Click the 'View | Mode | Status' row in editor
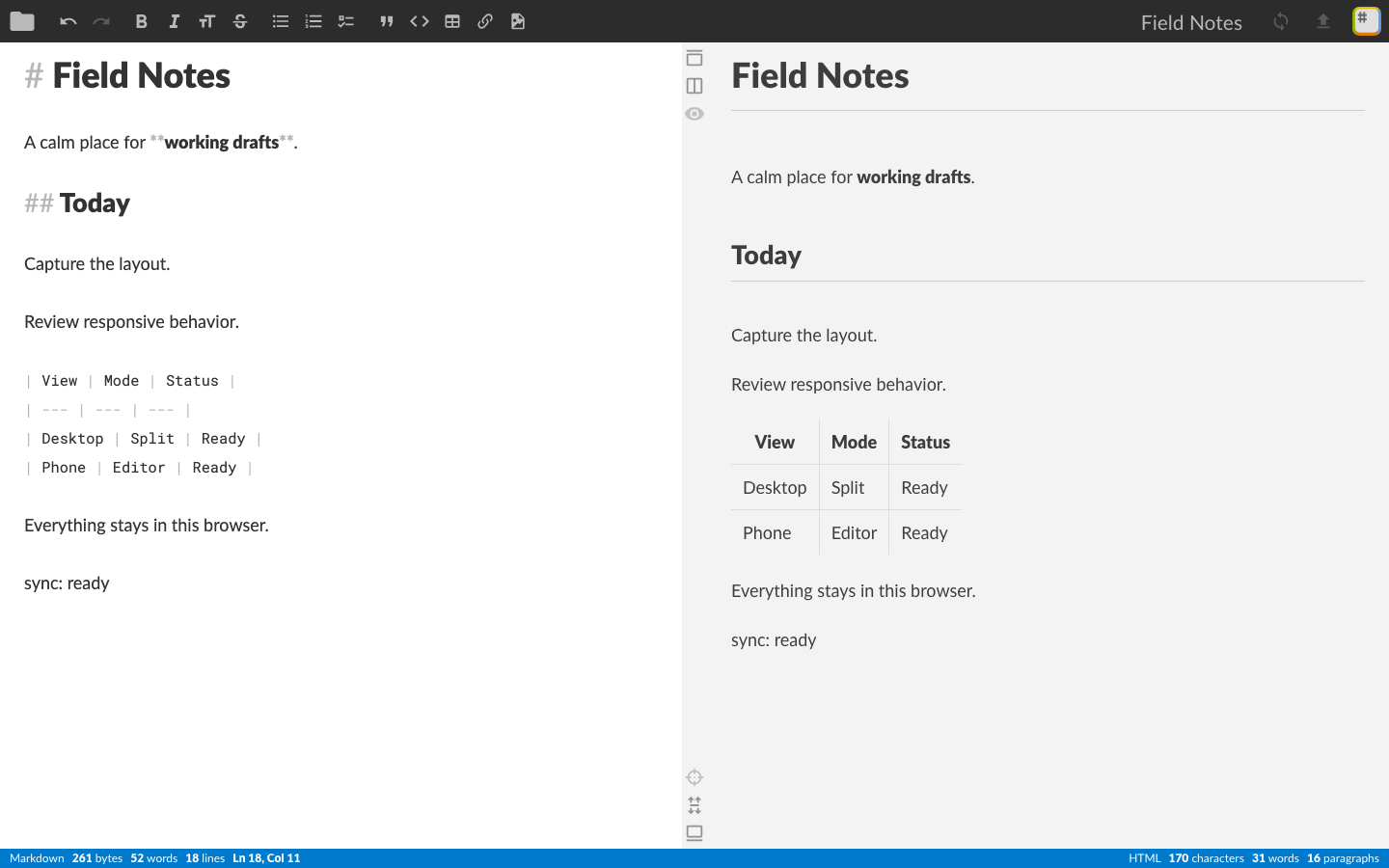This screenshot has height=868, width=1389. click(x=130, y=381)
